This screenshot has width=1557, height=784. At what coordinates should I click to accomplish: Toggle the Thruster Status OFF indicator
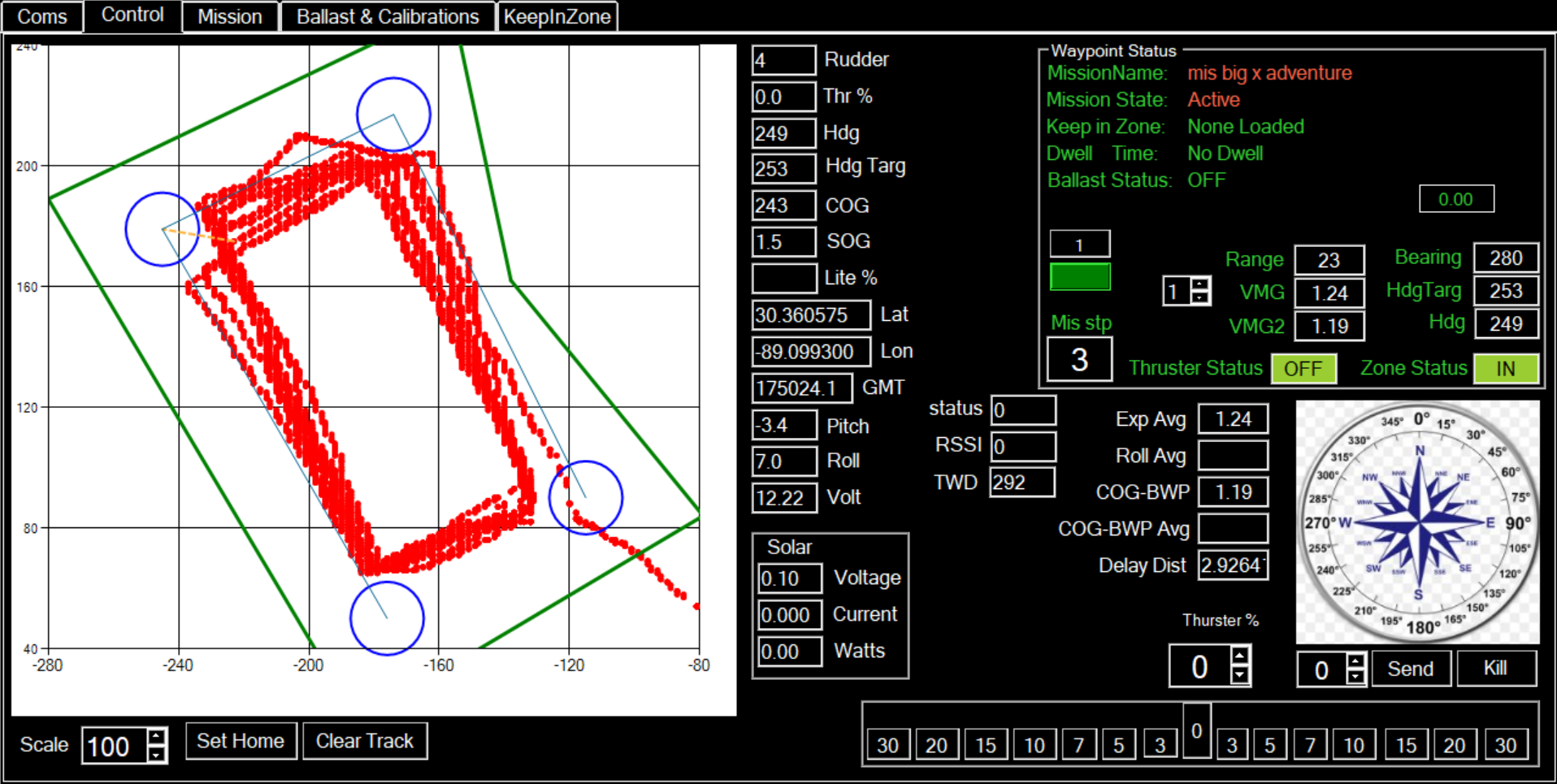(1303, 369)
